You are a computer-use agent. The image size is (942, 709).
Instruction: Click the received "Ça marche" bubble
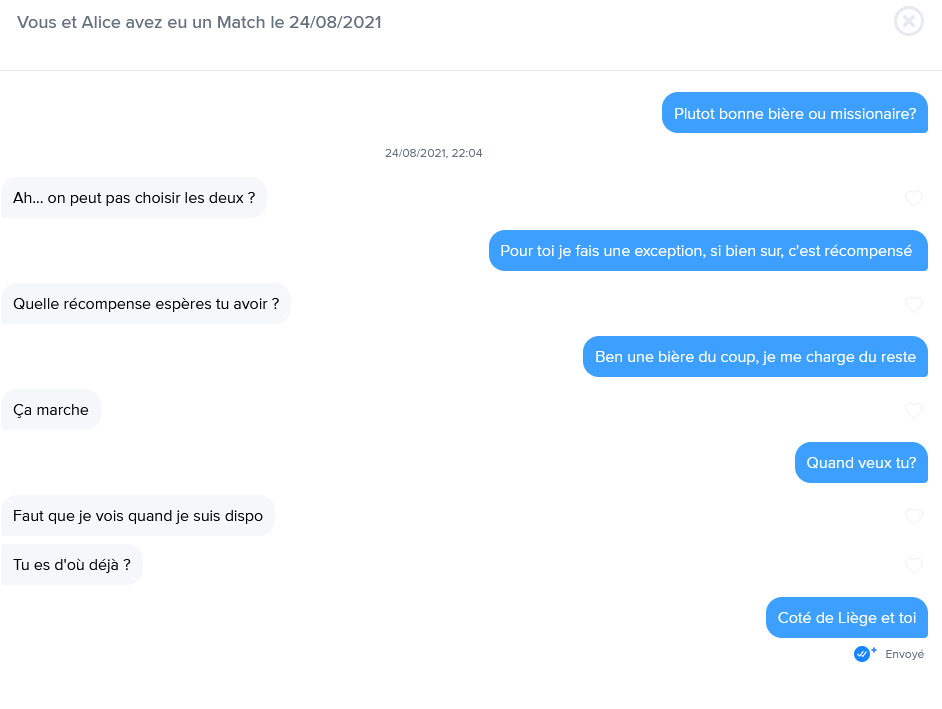pos(51,410)
